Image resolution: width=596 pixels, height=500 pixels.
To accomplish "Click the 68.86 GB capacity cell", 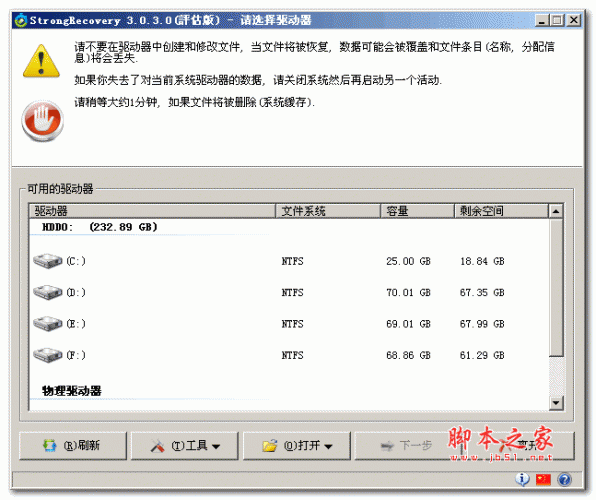I will click(408, 355).
